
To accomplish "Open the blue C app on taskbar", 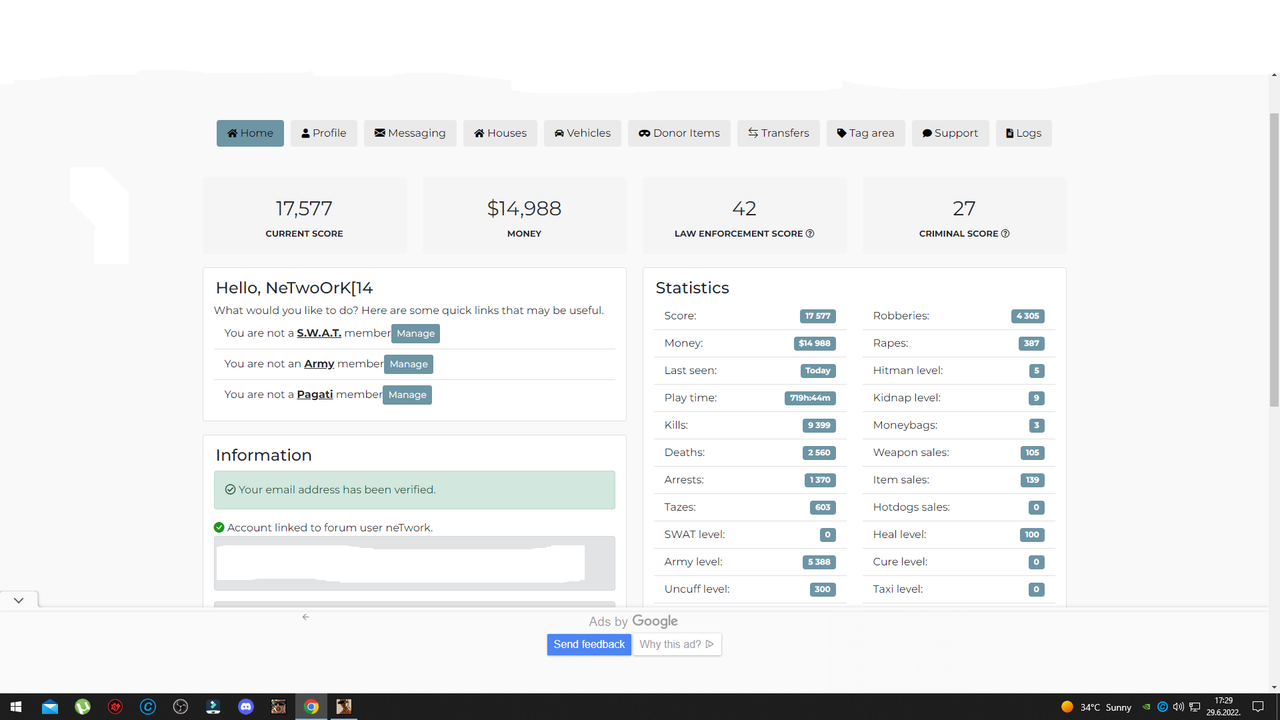I will point(148,707).
